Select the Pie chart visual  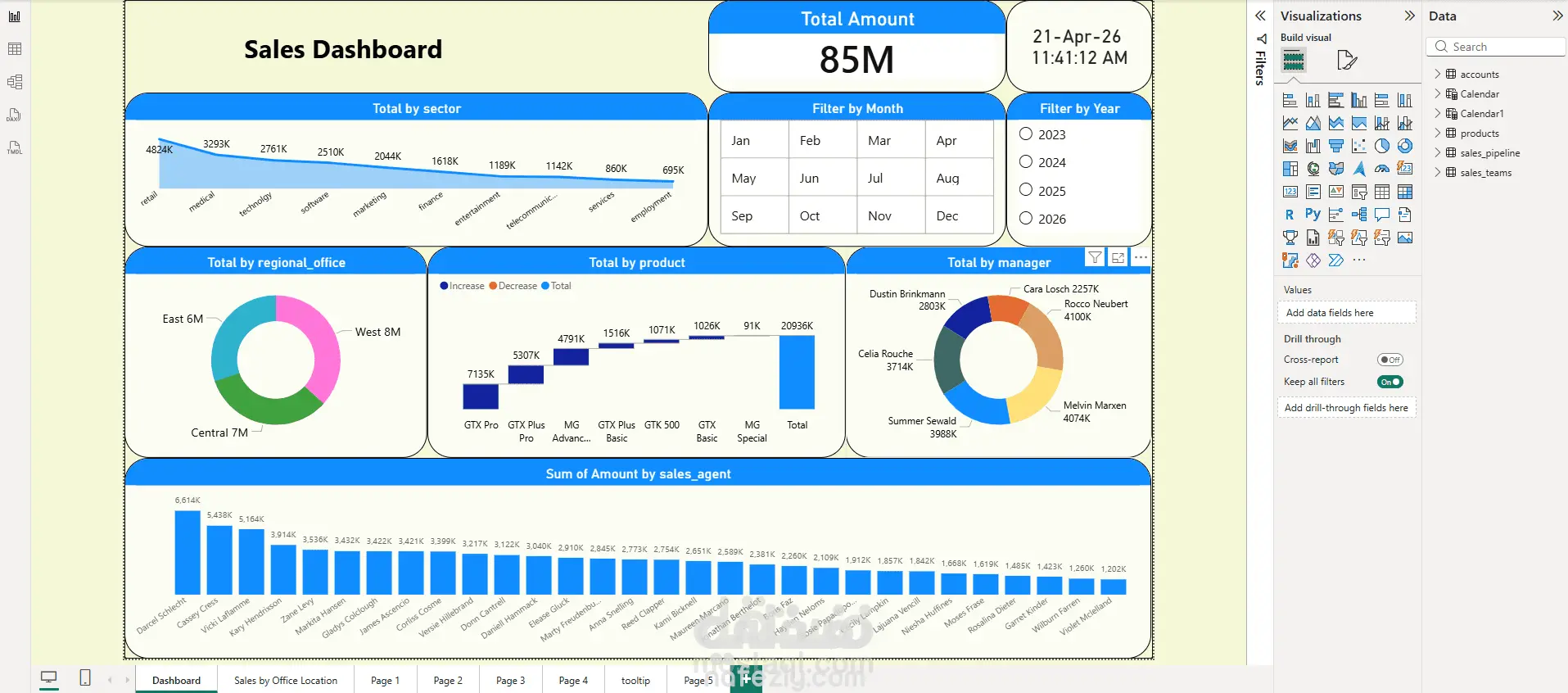(x=1381, y=146)
